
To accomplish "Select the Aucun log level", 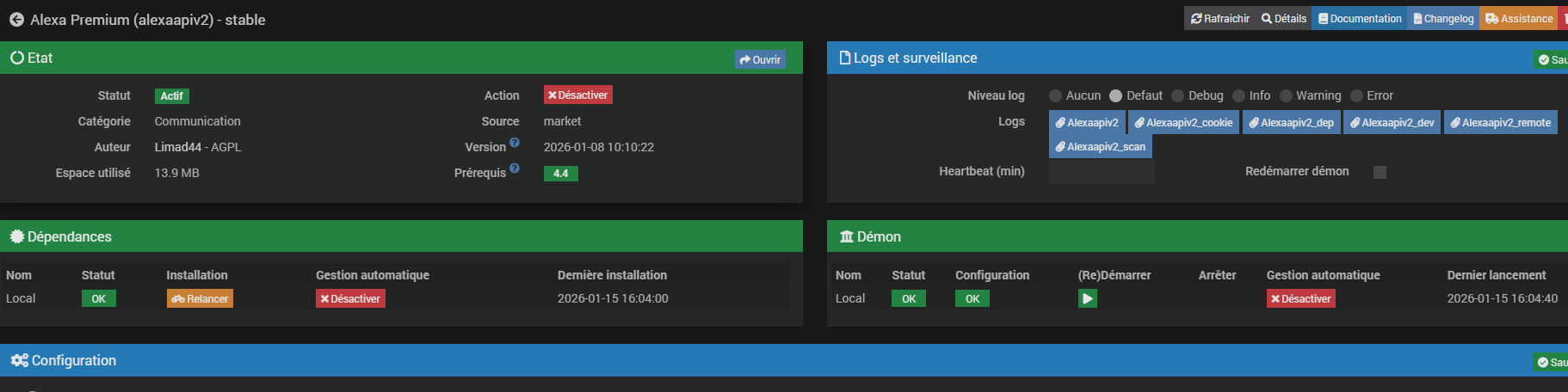I will tap(1055, 95).
